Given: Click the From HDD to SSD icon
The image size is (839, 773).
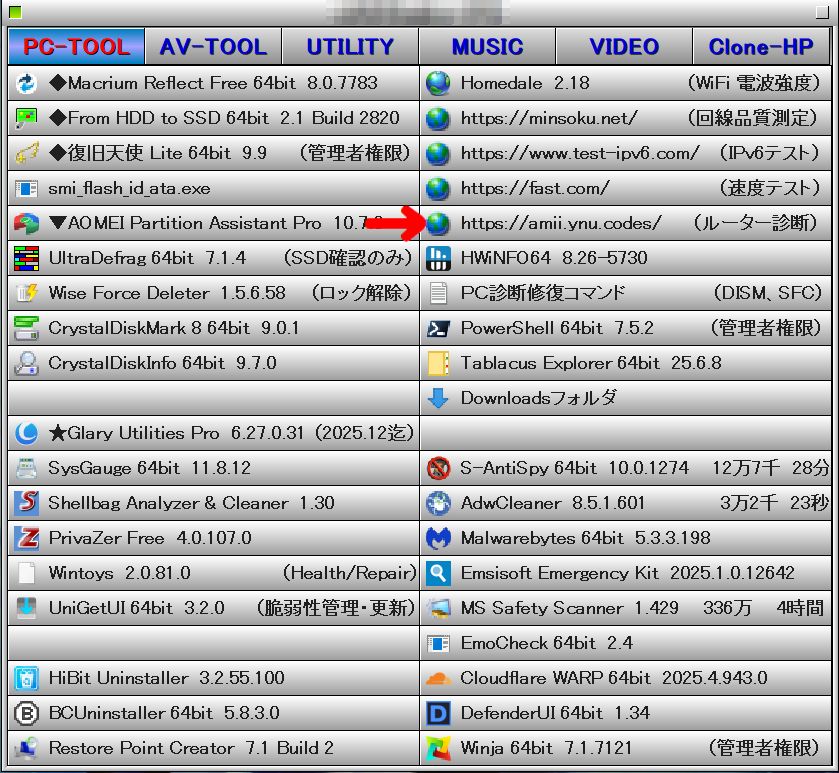Looking at the screenshot, I should pyautogui.click(x=26, y=118).
